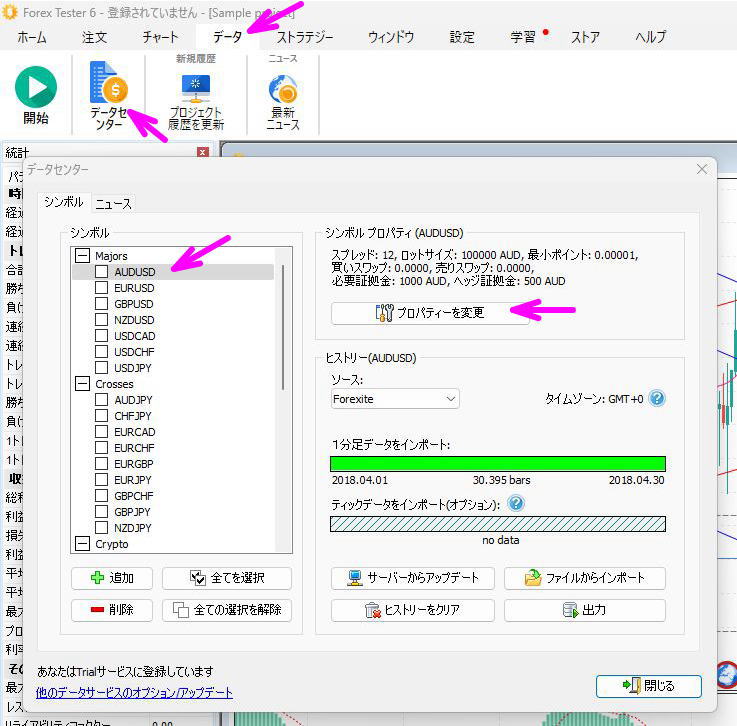Click the '30.395 bars' text
This screenshot has width=737, height=726.
pyautogui.click(x=501, y=480)
